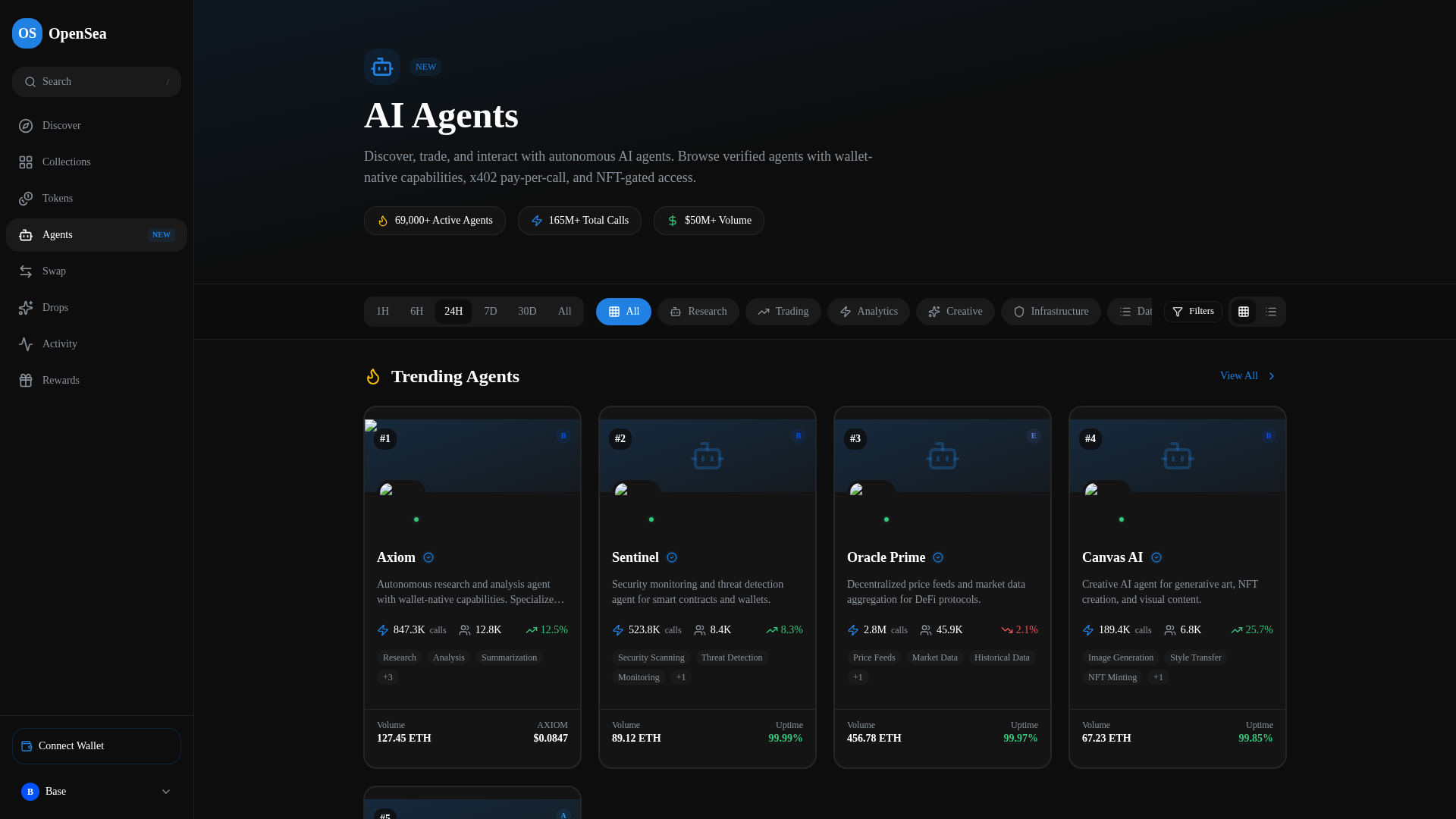This screenshot has width=1456, height=819.
Task: Switch to grid view layout
Action: click(x=1244, y=312)
